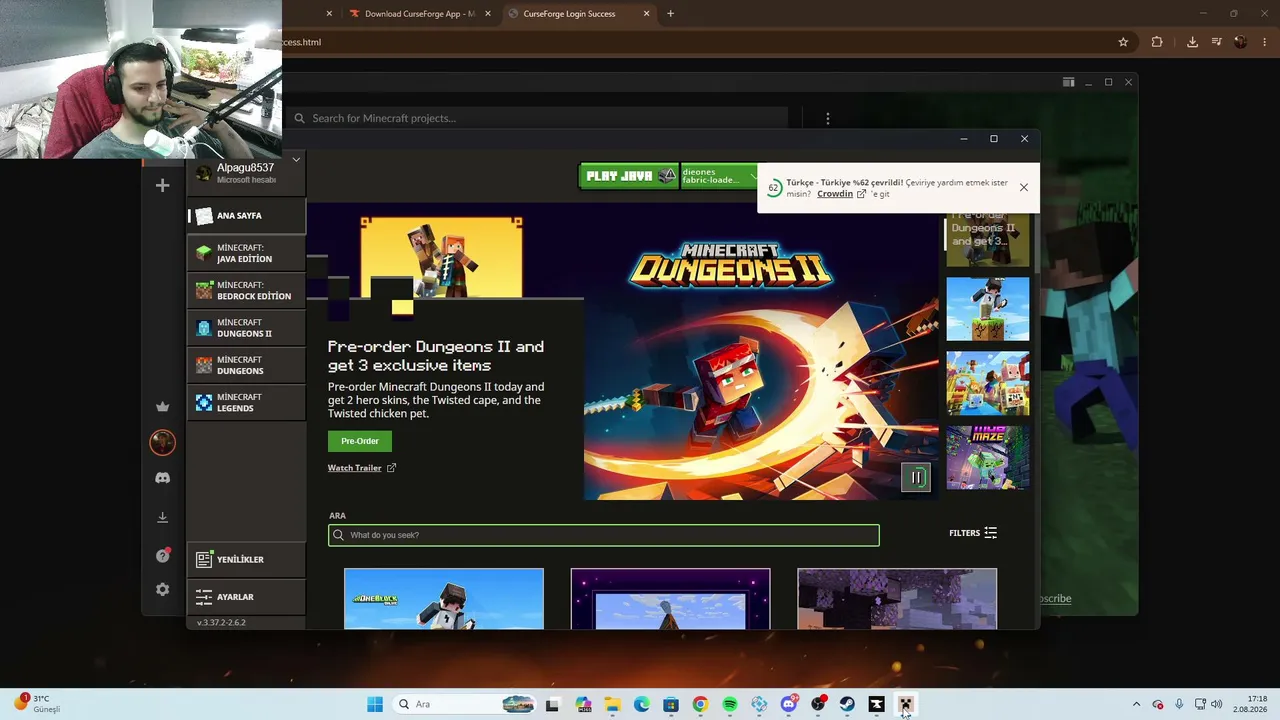Open the Chrome profile avatar

click(x=1241, y=42)
